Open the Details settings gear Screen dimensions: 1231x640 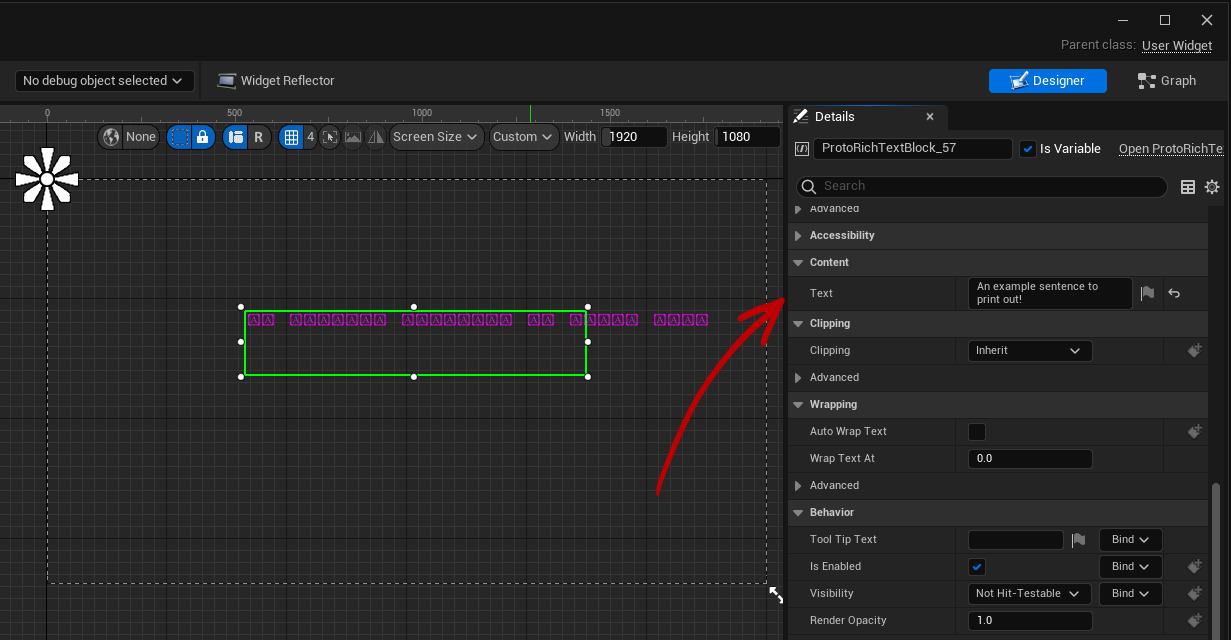[1212, 187]
